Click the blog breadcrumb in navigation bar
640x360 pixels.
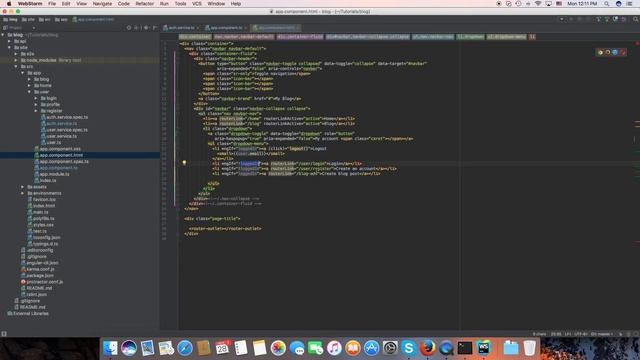point(10,19)
